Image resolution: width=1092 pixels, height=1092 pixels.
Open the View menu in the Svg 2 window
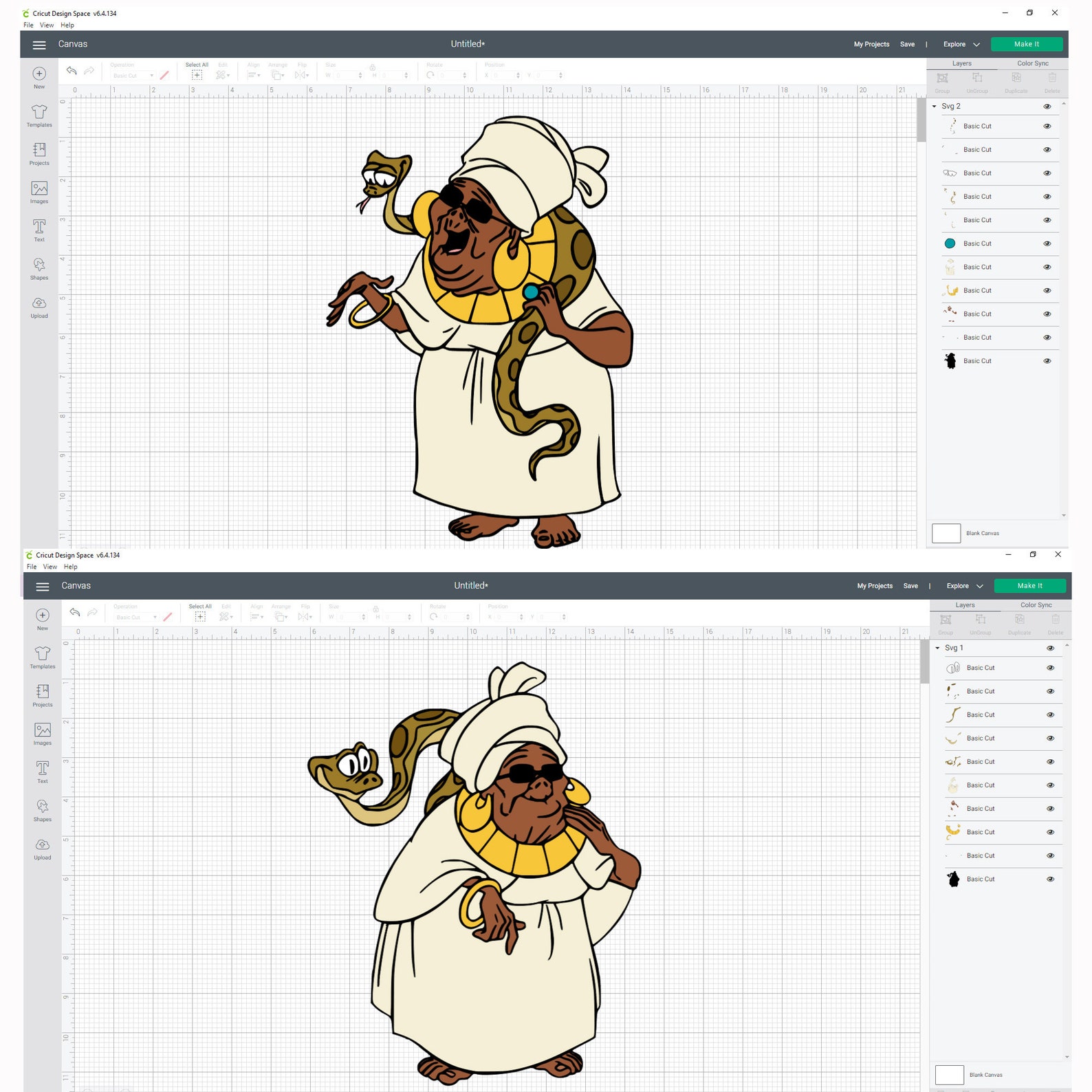pos(47,25)
